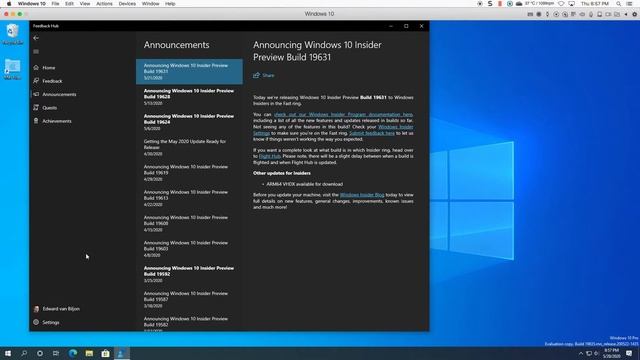Open the Windows Insider Program documentation link
The image size is (640, 360).
[x=343, y=115]
